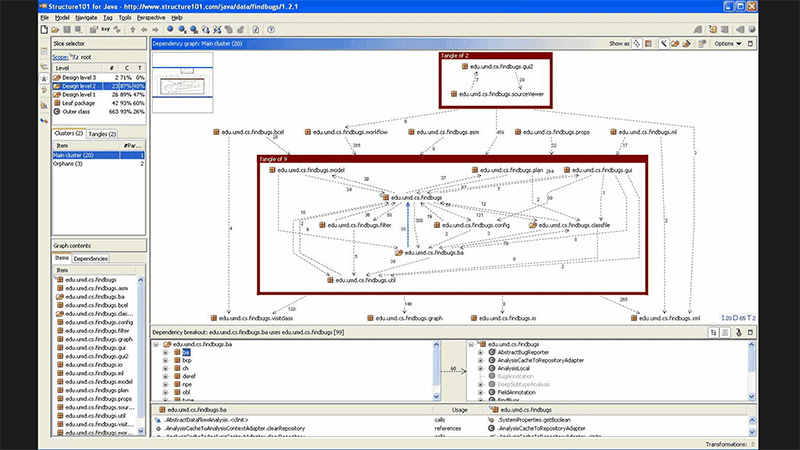Open the Perspective menu
This screenshot has width=800, height=450.
click(151, 18)
